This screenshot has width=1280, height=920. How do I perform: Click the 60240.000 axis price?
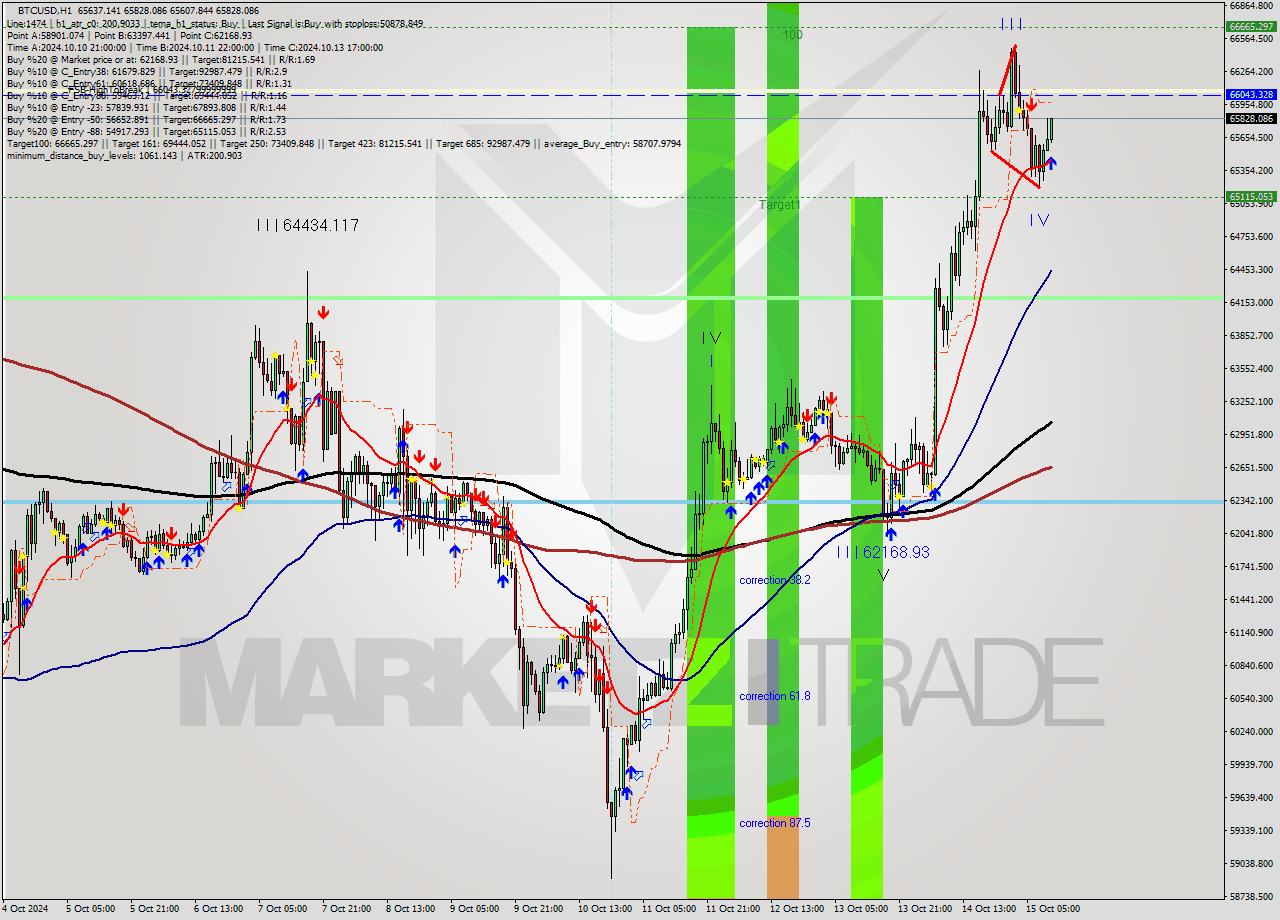click(1251, 731)
